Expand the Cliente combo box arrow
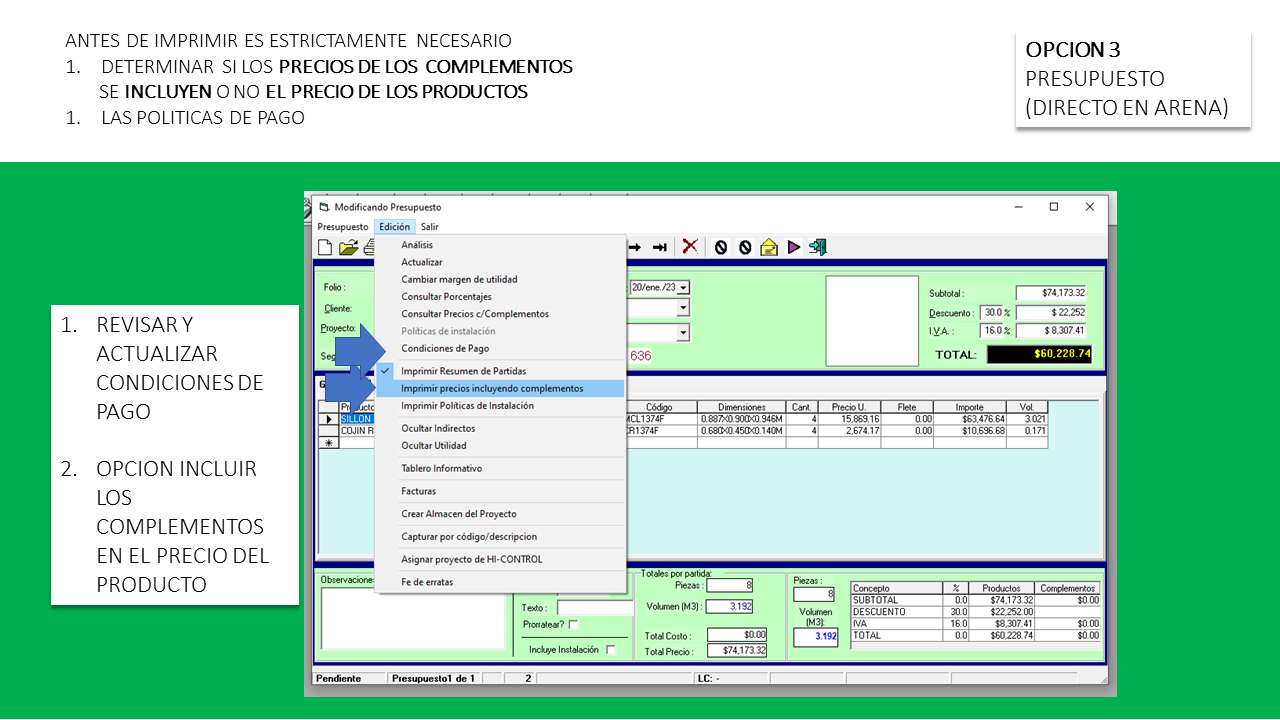Image resolution: width=1280 pixels, height=720 pixels. [x=684, y=309]
